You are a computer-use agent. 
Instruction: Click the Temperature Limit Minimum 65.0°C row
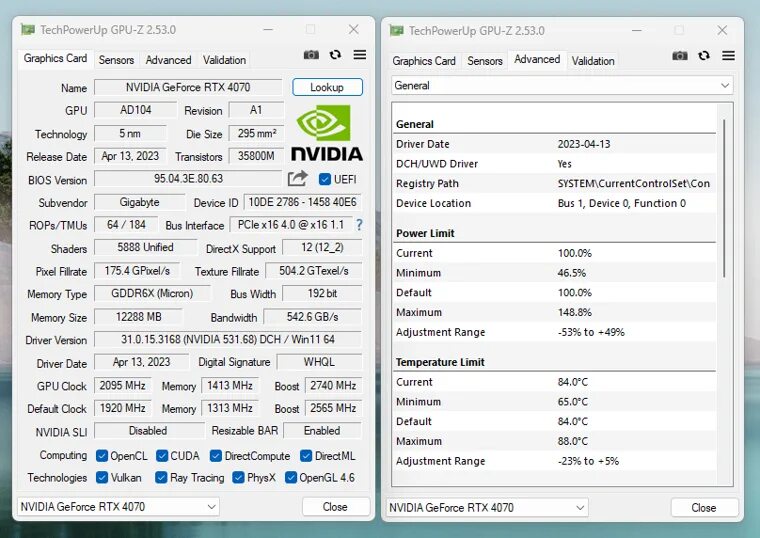[x=554, y=402]
